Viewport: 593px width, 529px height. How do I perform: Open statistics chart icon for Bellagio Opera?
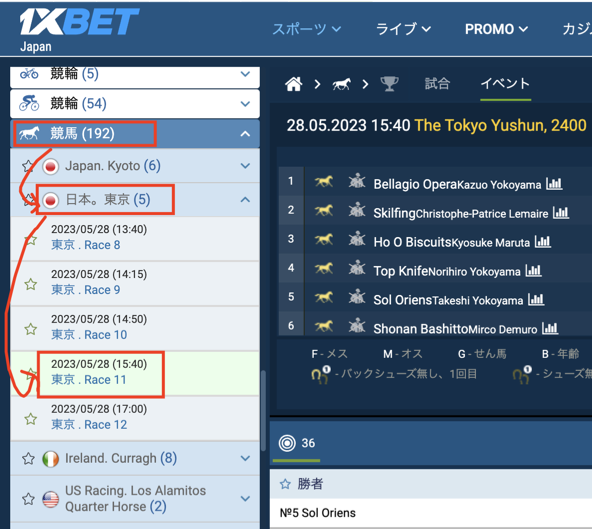click(554, 184)
